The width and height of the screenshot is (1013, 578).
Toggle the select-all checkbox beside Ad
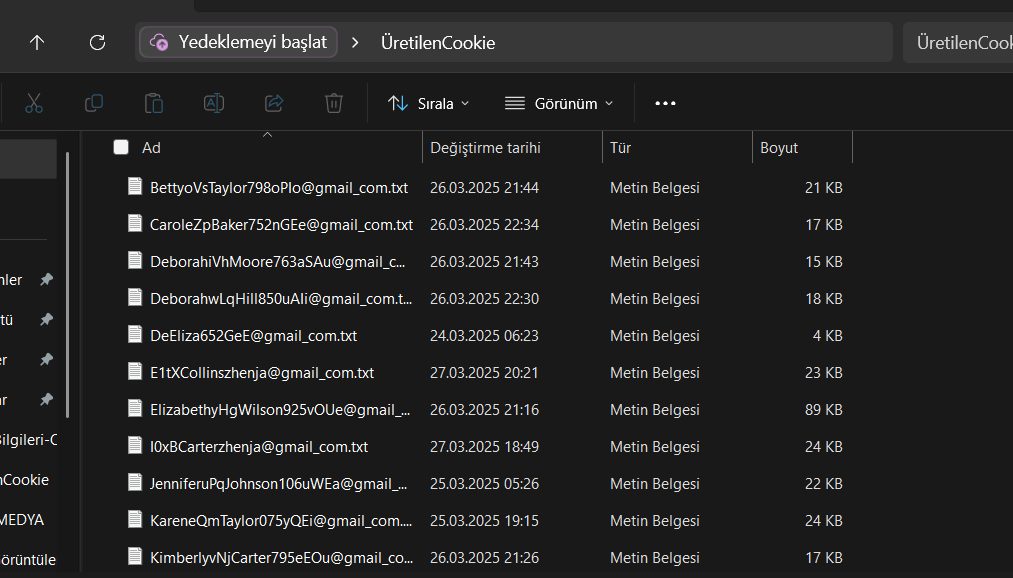121,147
